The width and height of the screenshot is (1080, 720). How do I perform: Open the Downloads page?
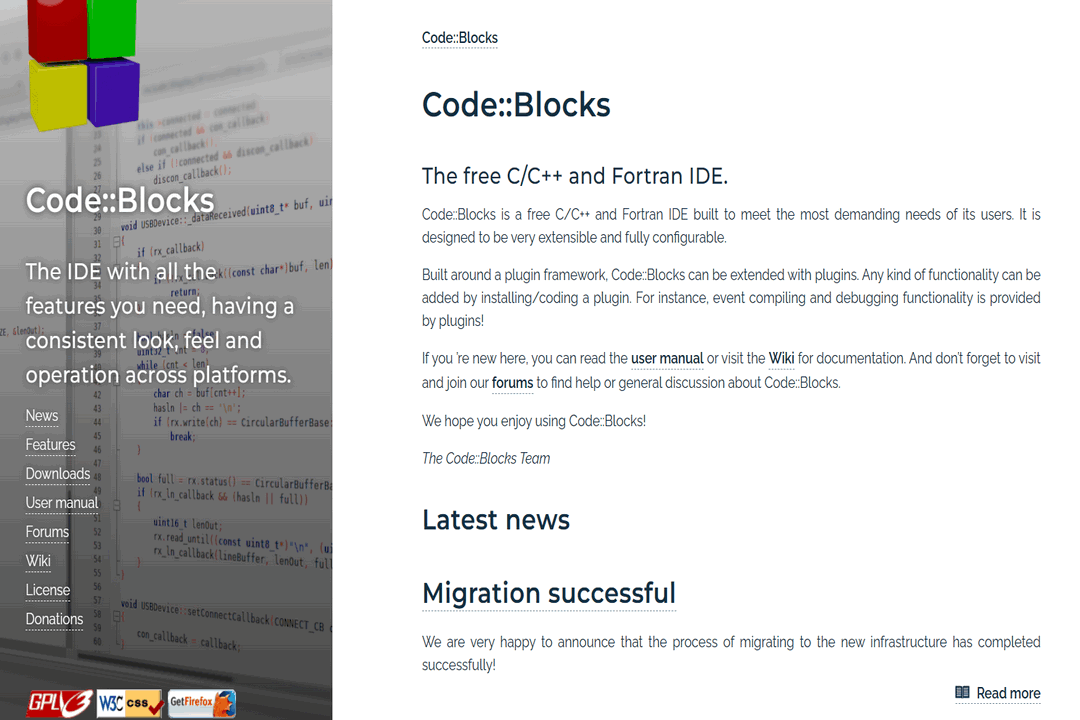[x=58, y=473]
